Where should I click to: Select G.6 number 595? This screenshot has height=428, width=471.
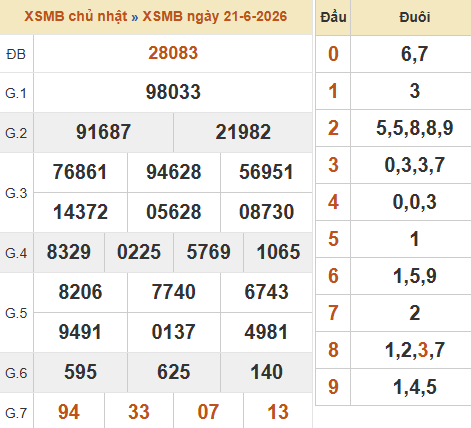tap(80, 372)
